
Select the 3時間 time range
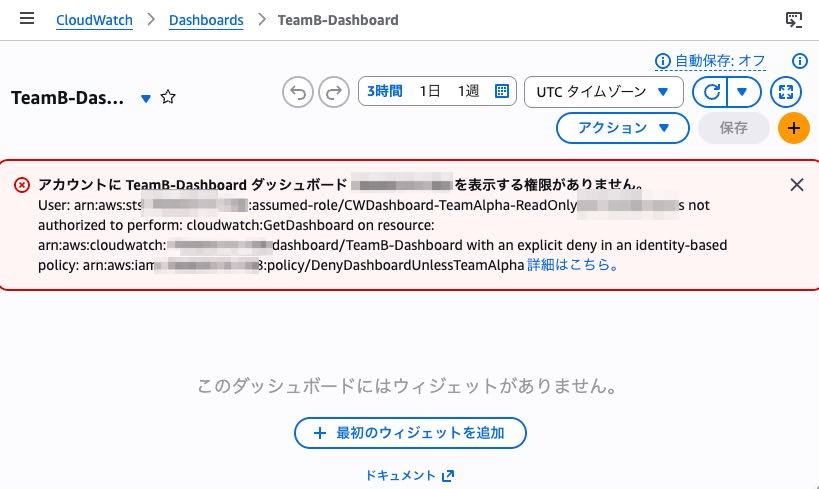pos(385,91)
